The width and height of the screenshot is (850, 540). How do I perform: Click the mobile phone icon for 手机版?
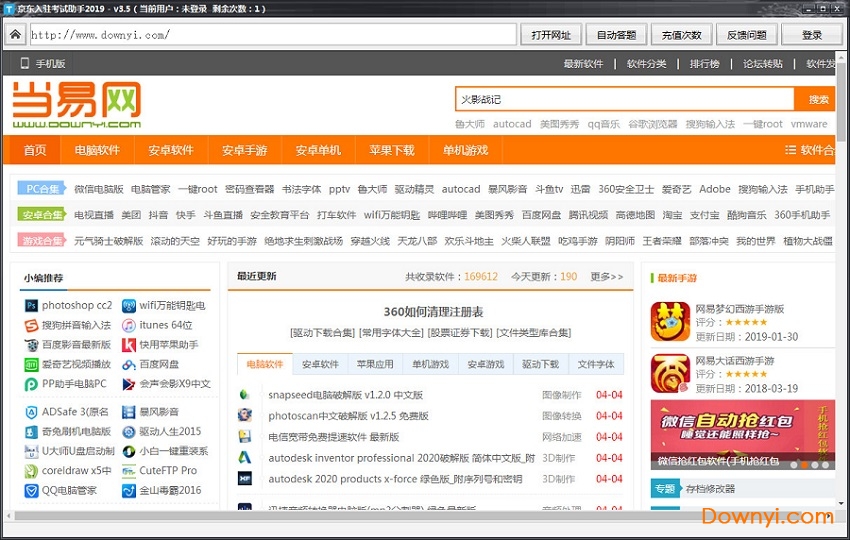click(24, 63)
